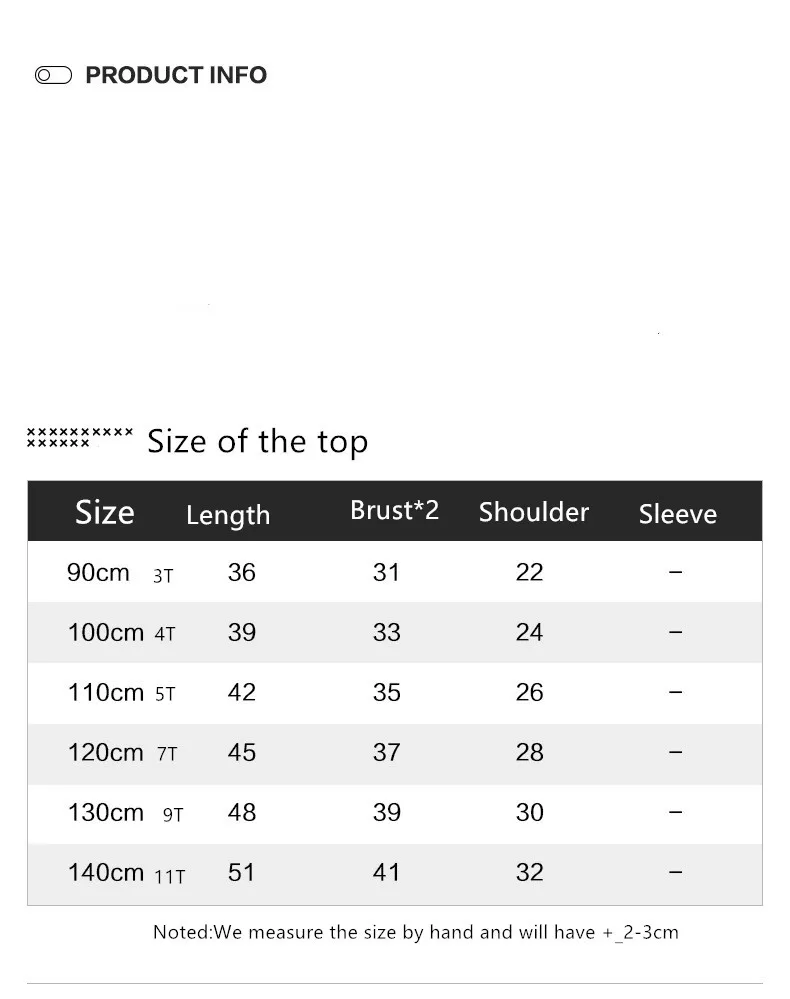Select the 130cm 9T size row

pos(395,813)
